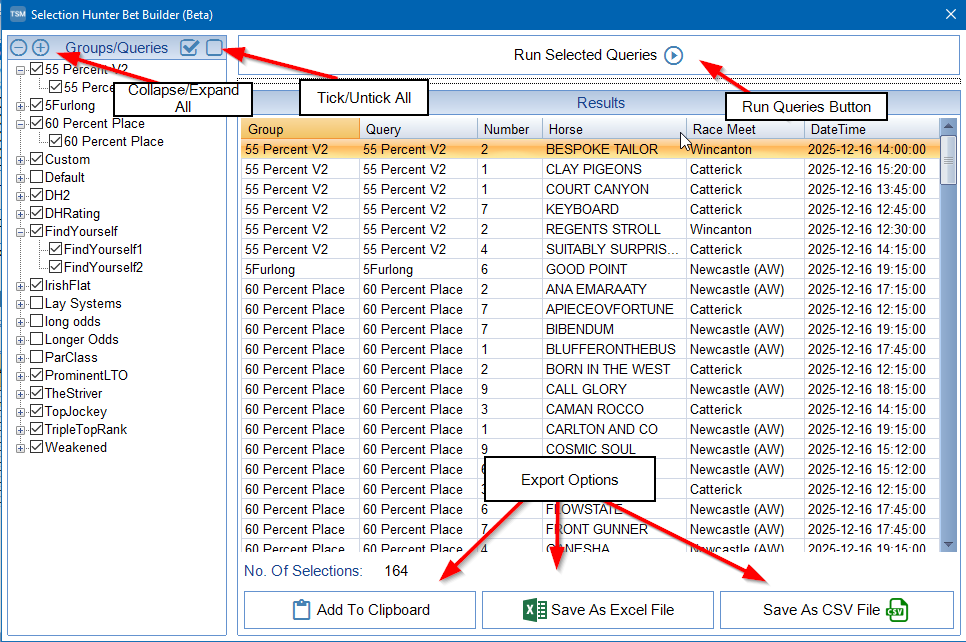Screen dimensions: 966x642
Task: Untick all queries via the empty-box icon
Action: 213,46
